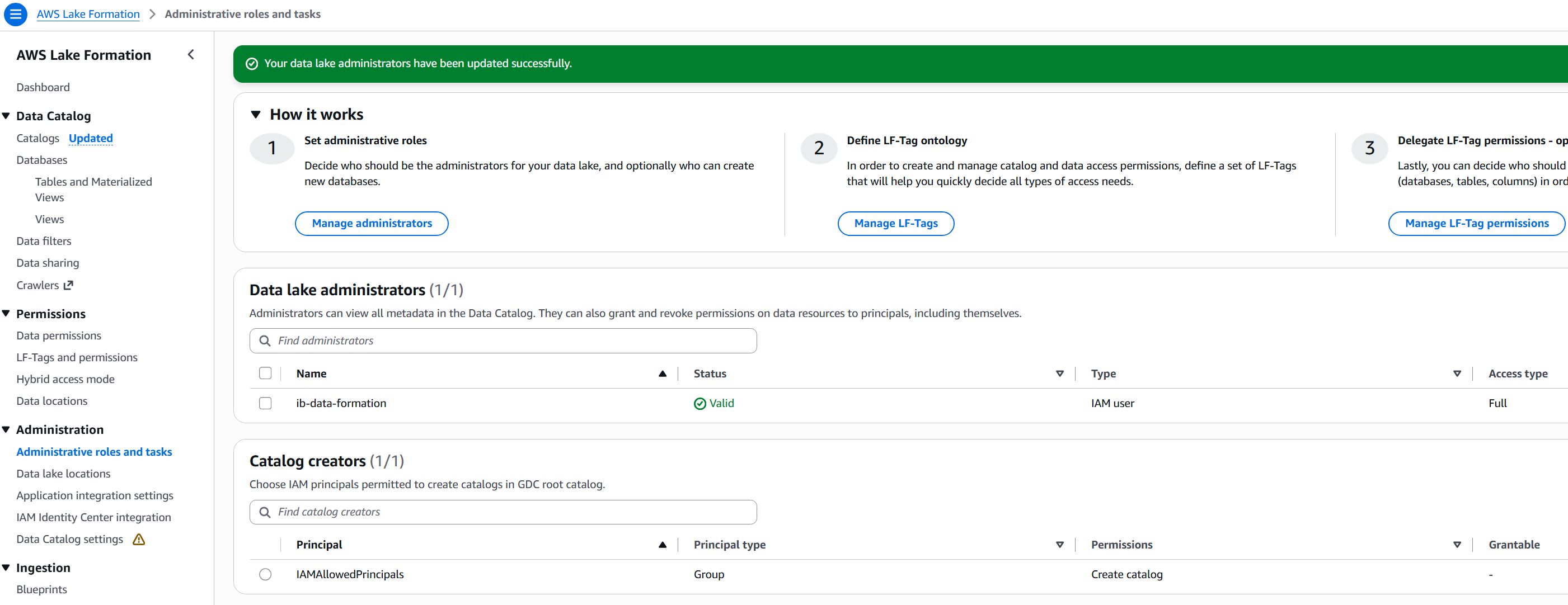Screen dimensions: 1568x605
Task: Select the IAMAllowedPrincipals radio button
Action: (265, 575)
